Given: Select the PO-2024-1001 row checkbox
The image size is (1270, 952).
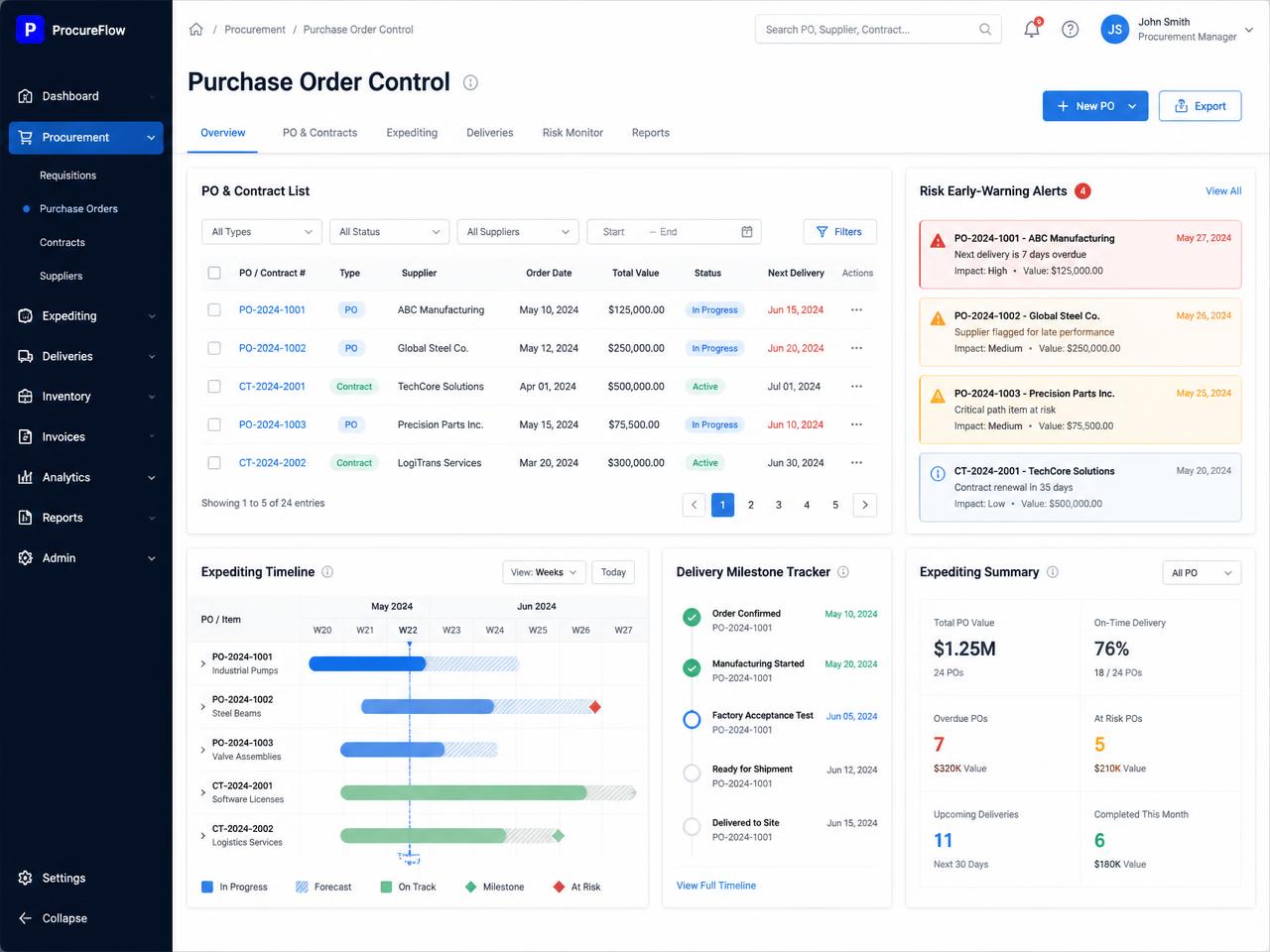Looking at the screenshot, I should click(x=214, y=309).
